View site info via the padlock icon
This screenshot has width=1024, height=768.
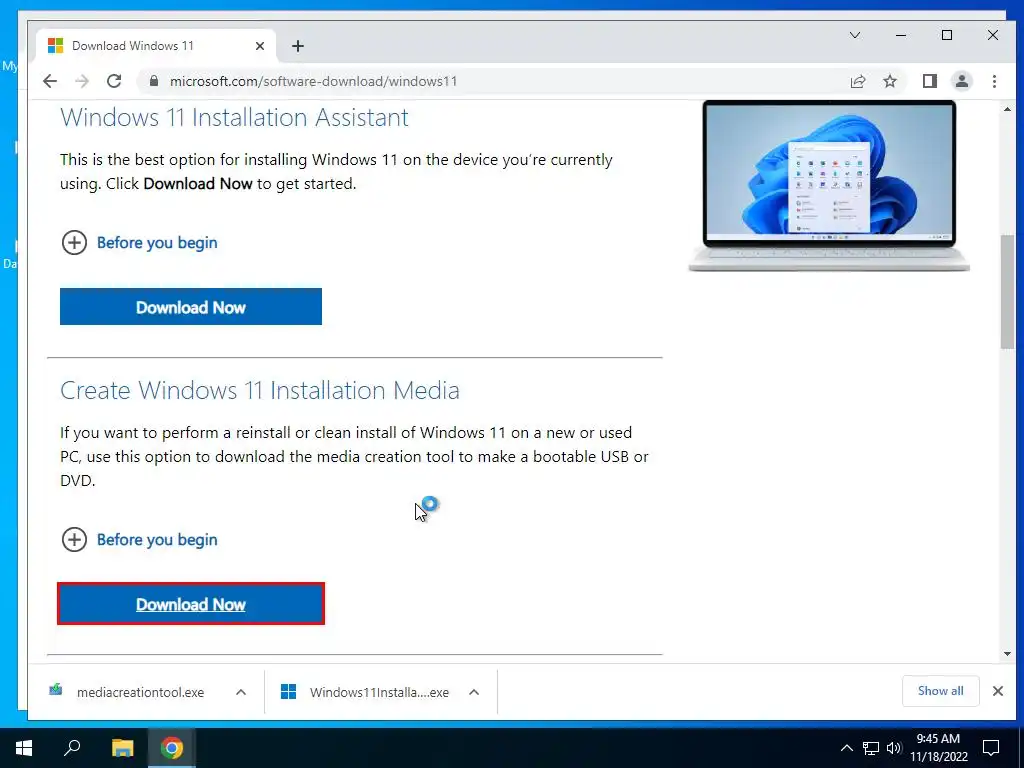(154, 81)
